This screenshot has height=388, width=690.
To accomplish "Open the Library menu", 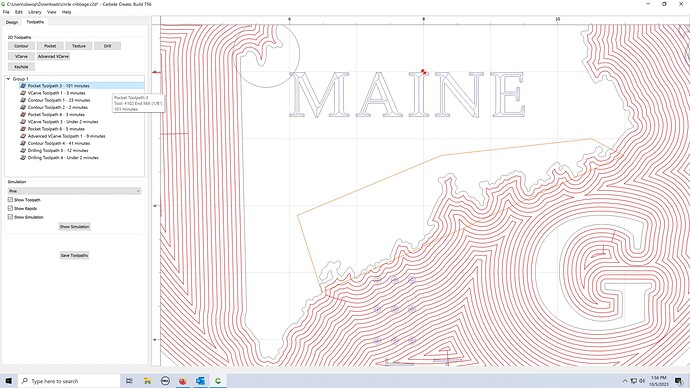I will coord(35,12).
